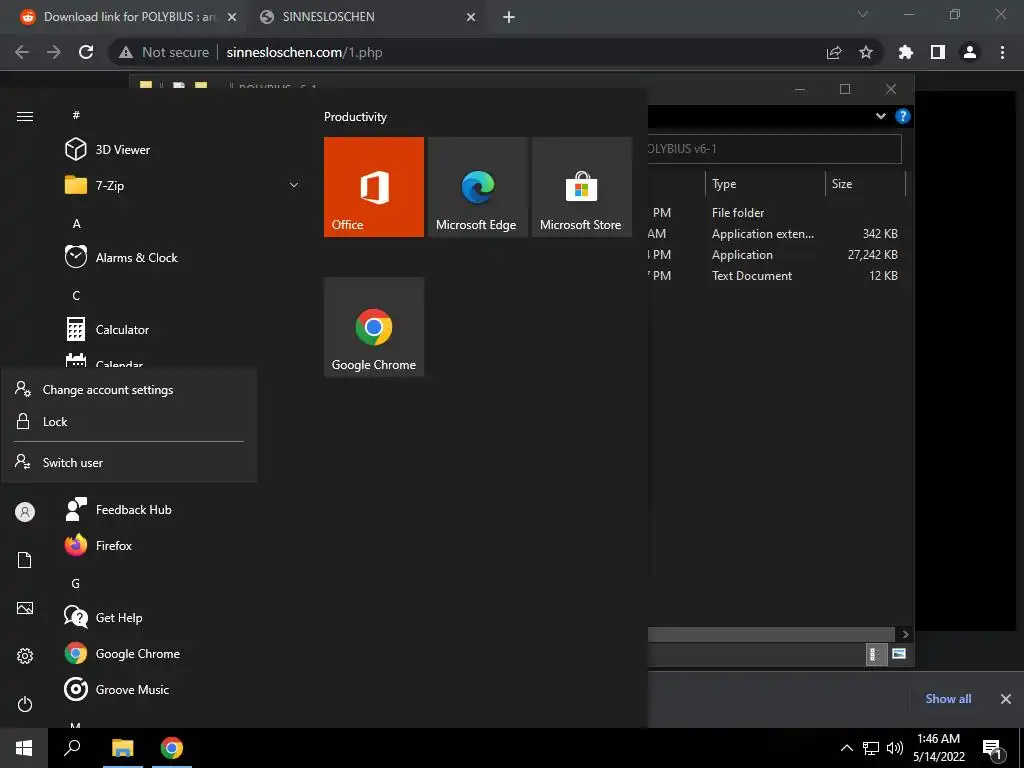Click File Explorer search box POLYBIUS v6-1
The image size is (1024, 768).
pyautogui.click(x=775, y=149)
